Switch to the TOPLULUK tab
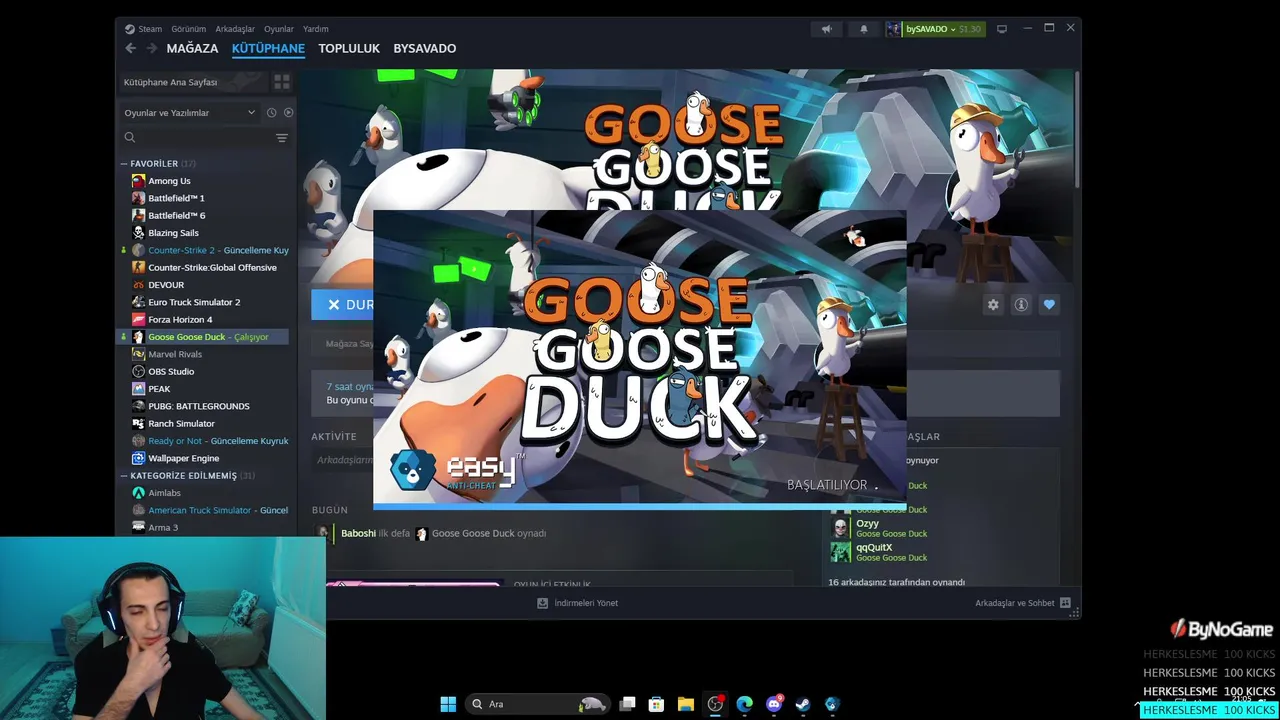The height and width of the screenshot is (720, 1280). click(349, 48)
